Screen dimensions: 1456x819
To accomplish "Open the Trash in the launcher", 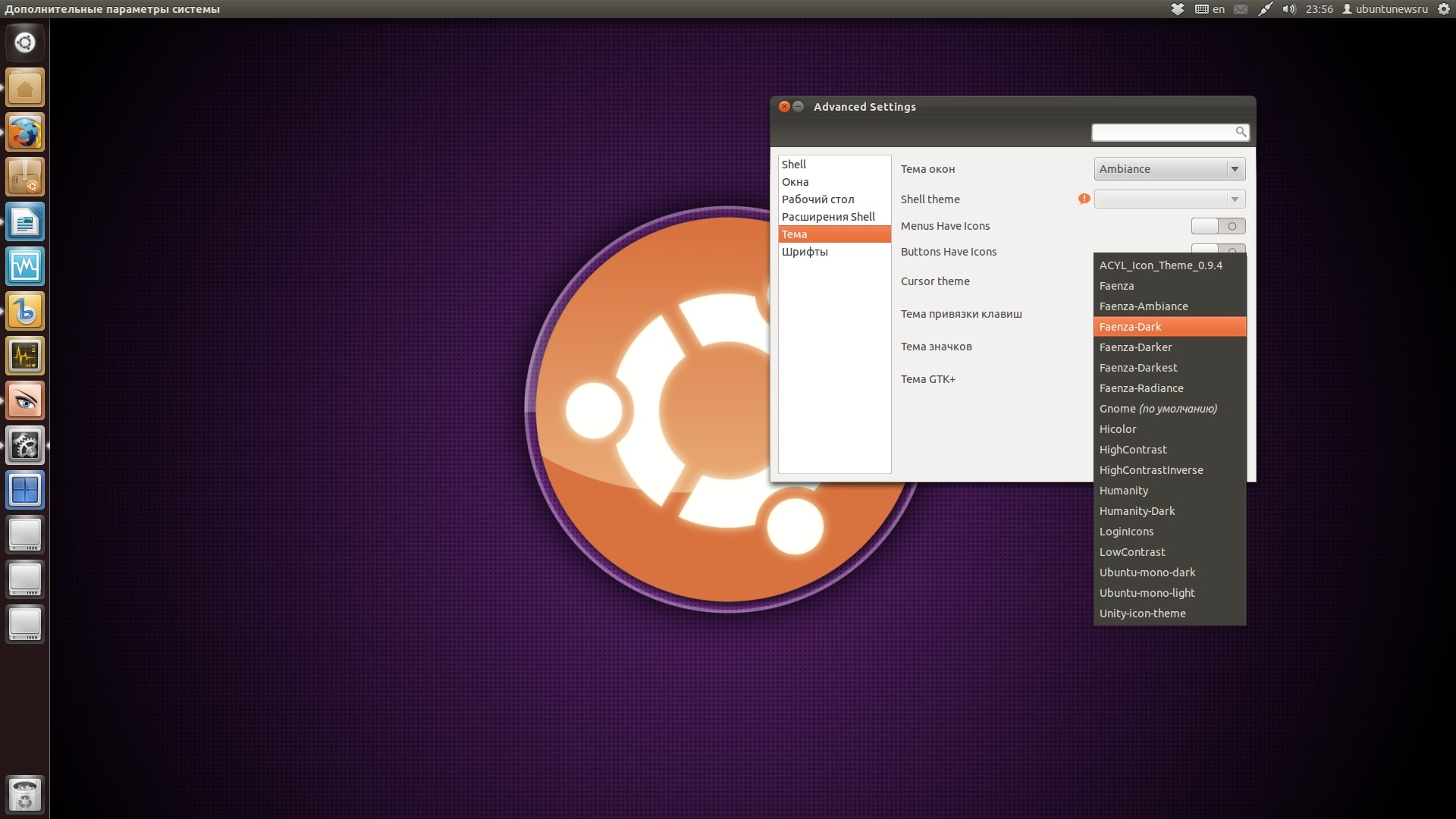I will coord(25,795).
